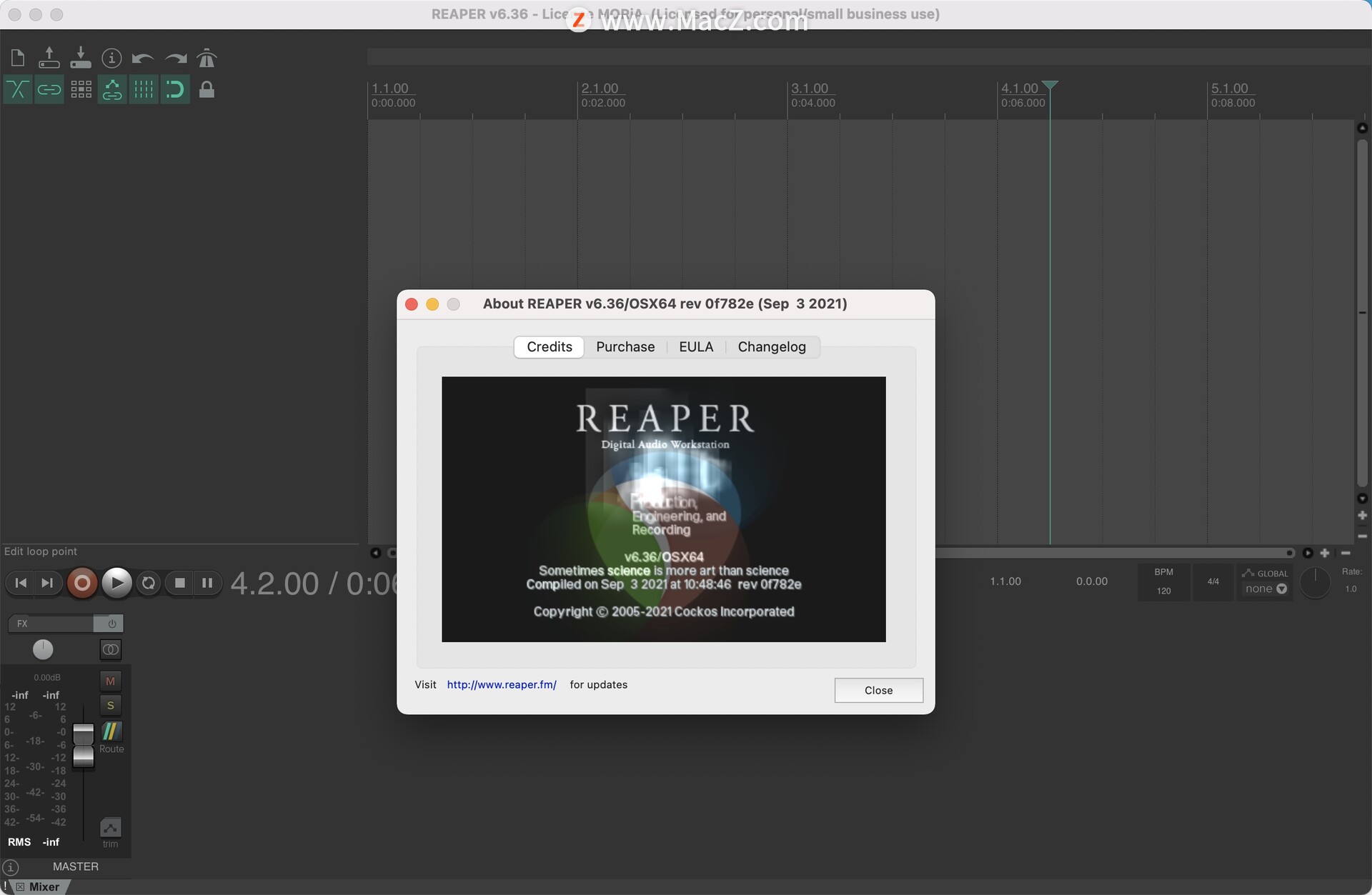The width and height of the screenshot is (1372, 895).
Task: Open the global automation override dropdown
Action: tap(1266, 589)
